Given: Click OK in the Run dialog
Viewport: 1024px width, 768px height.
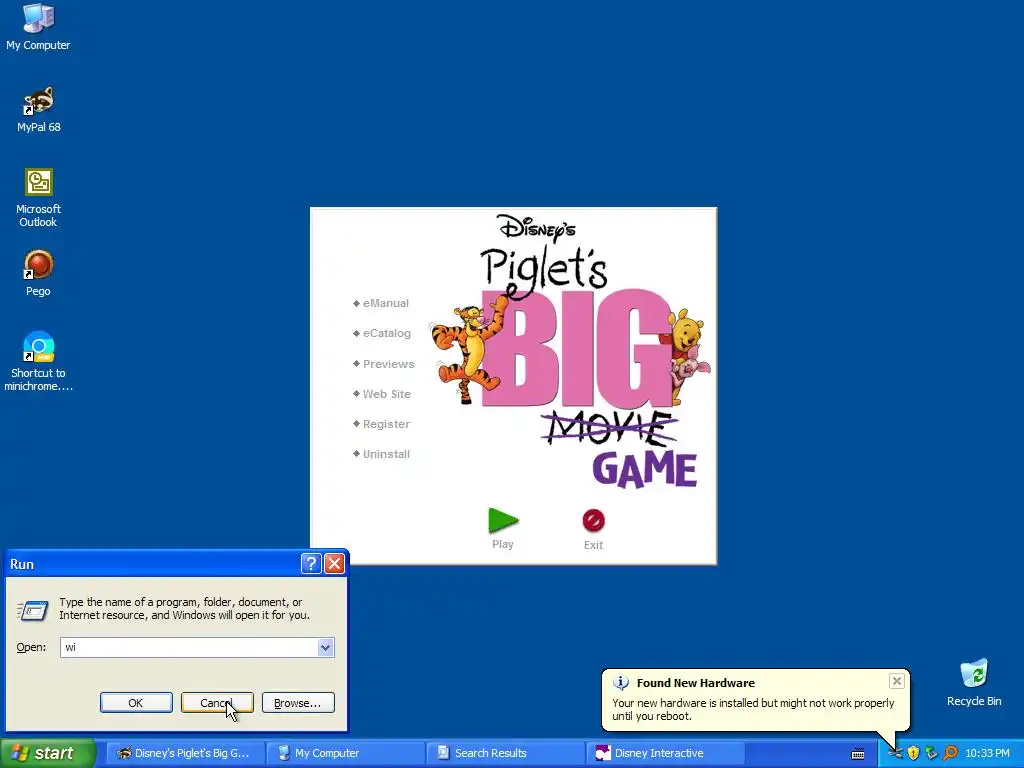Looking at the screenshot, I should pyautogui.click(x=136, y=703).
